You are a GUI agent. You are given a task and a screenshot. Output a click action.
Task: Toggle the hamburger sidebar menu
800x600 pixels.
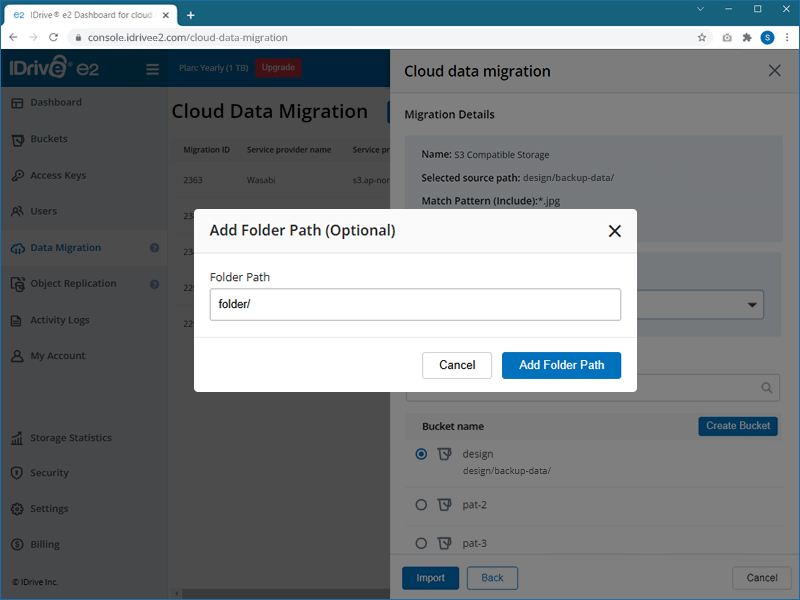pos(153,69)
